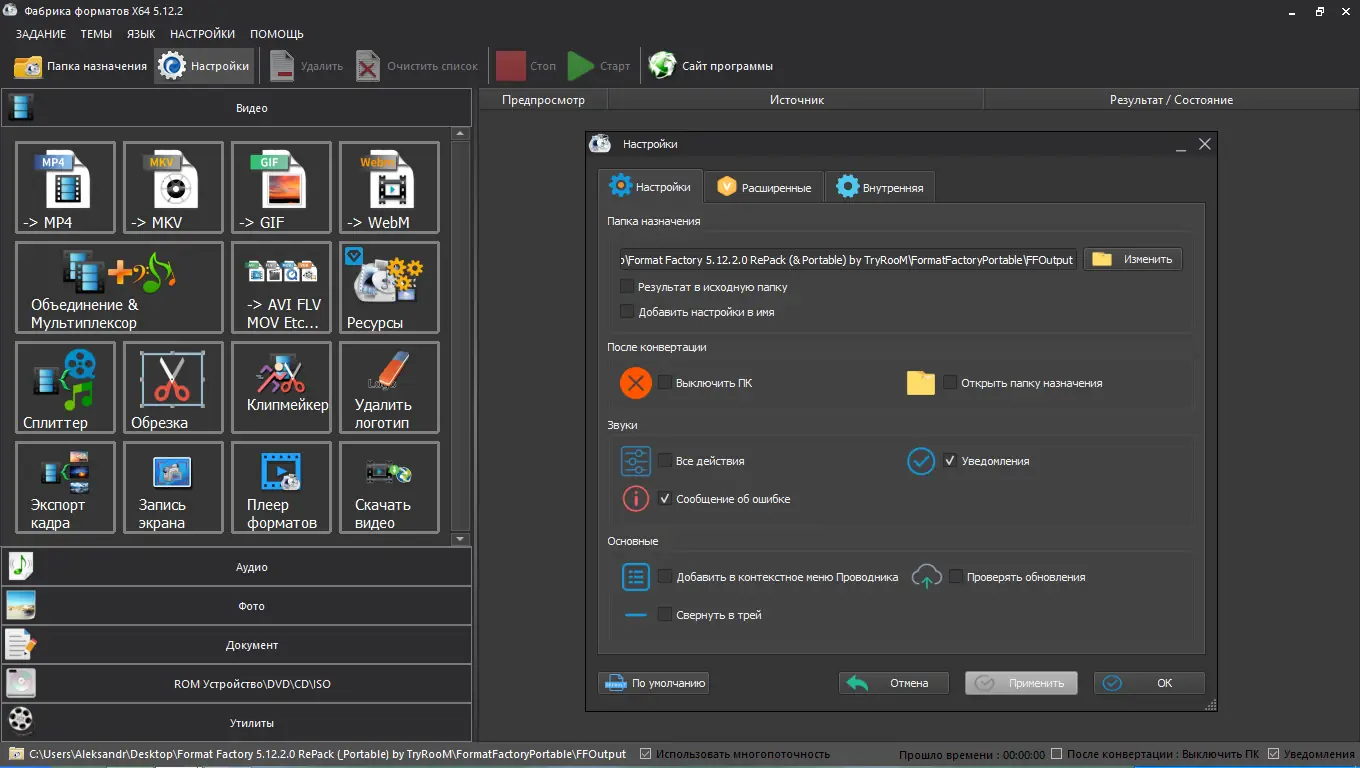1360x768 pixels.
Task: Open the Экспорт кадра tool
Action: (66, 488)
